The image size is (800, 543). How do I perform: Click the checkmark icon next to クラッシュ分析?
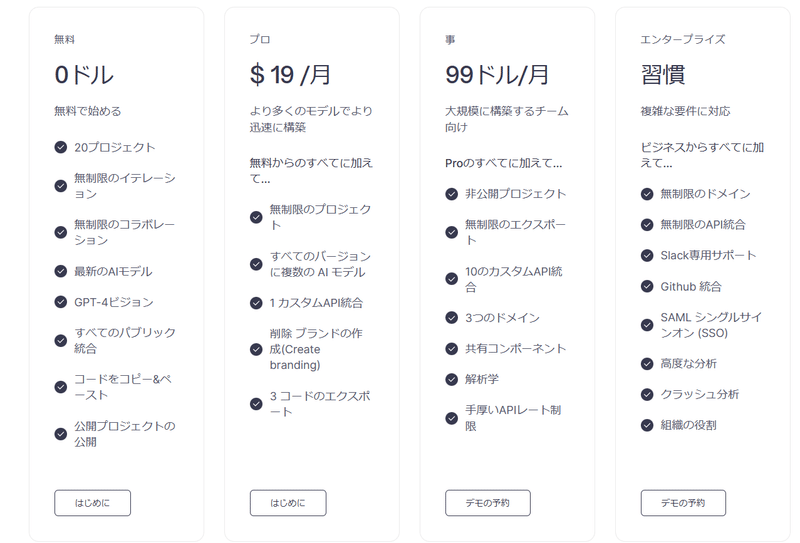point(647,394)
